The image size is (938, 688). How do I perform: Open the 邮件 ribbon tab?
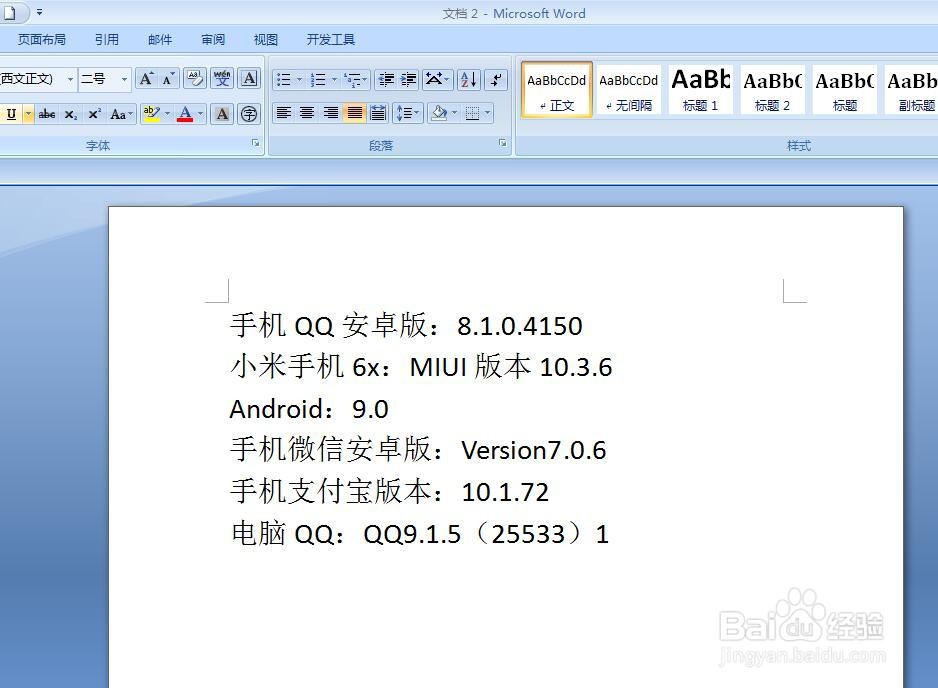pyautogui.click(x=160, y=39)
